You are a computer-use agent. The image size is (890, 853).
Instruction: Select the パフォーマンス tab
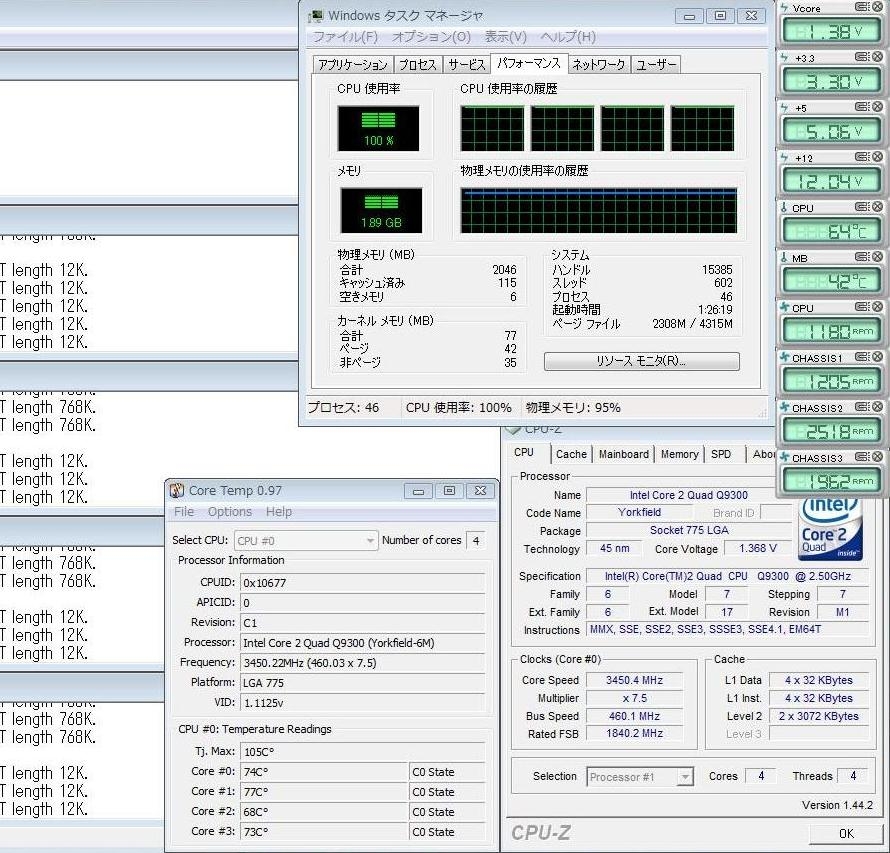click(x=529, y=64)
